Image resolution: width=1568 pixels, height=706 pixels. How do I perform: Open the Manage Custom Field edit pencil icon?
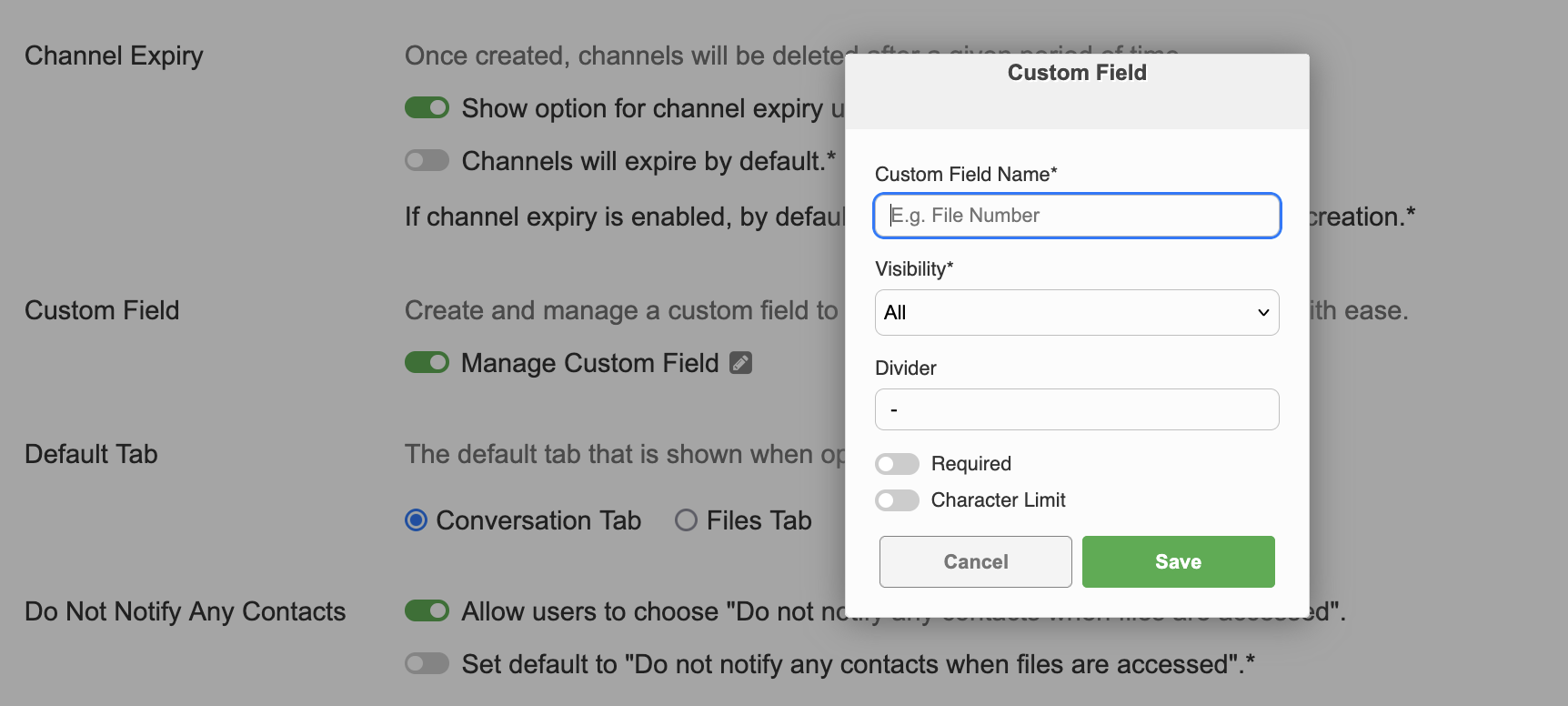(x=741, y=363)
